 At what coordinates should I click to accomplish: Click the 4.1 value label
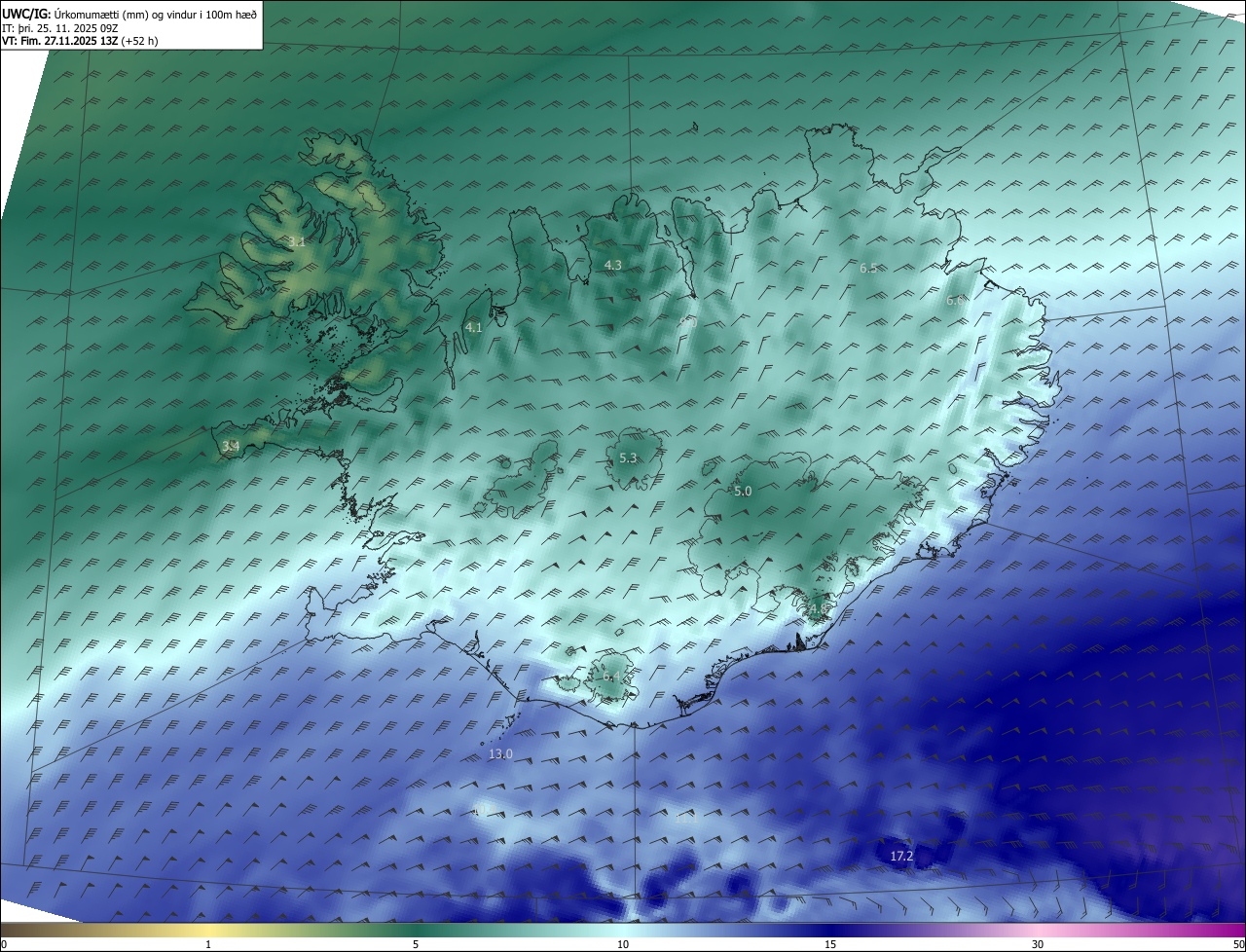coord(473,328)
